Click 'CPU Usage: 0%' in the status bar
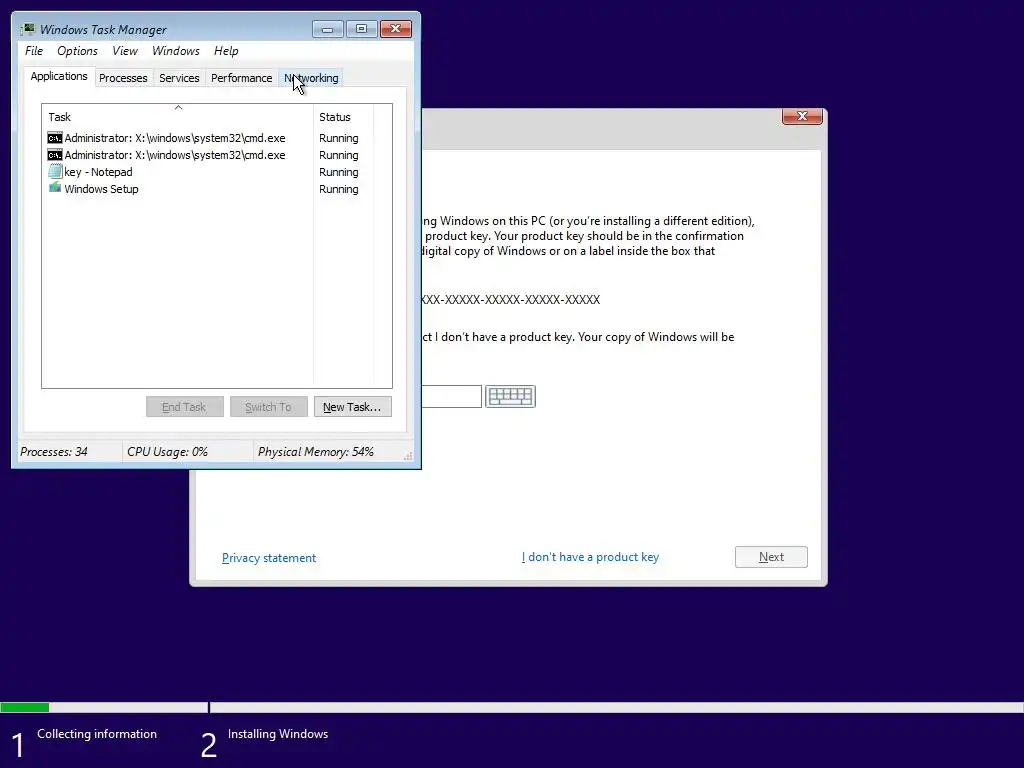Viewport: 1024px width, 768px height. coord(167,452)
